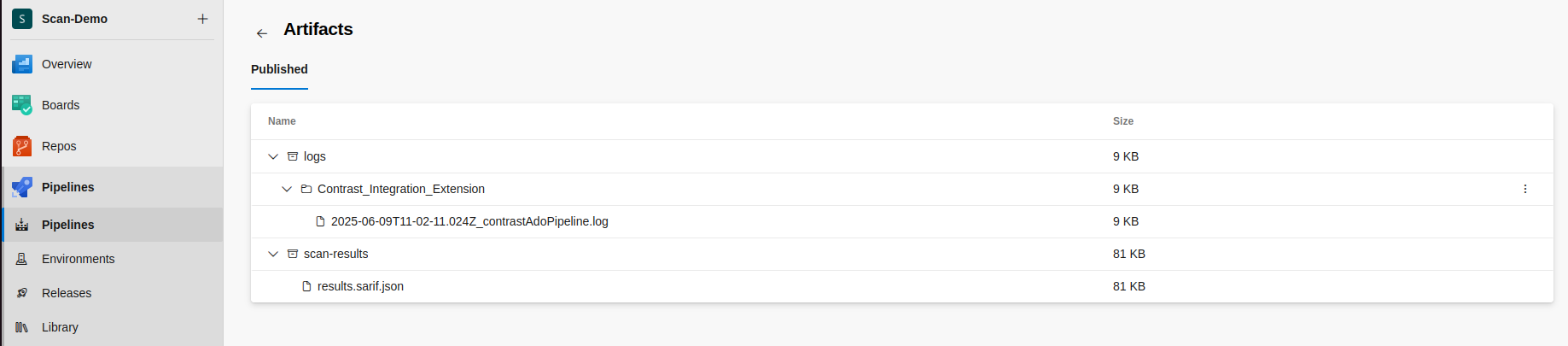Collapse the logs artifact chevron
Viewport: 1568px width, 346px height.
click(273, 156)
